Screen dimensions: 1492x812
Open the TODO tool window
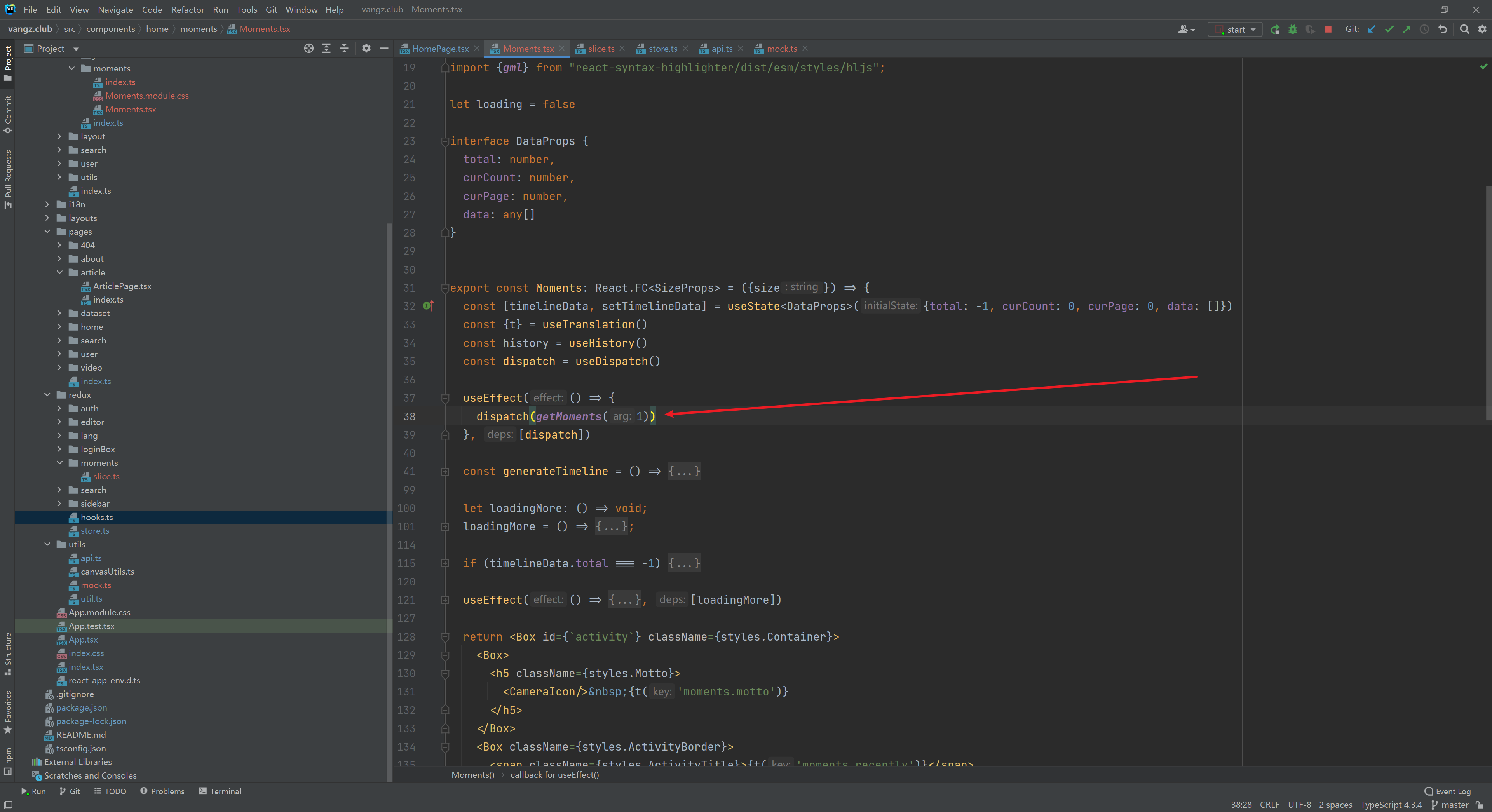(110, 791)
